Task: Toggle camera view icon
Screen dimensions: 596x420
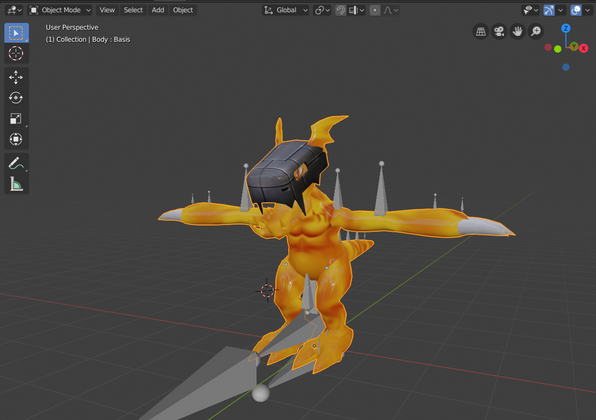Action: point(499,31)
